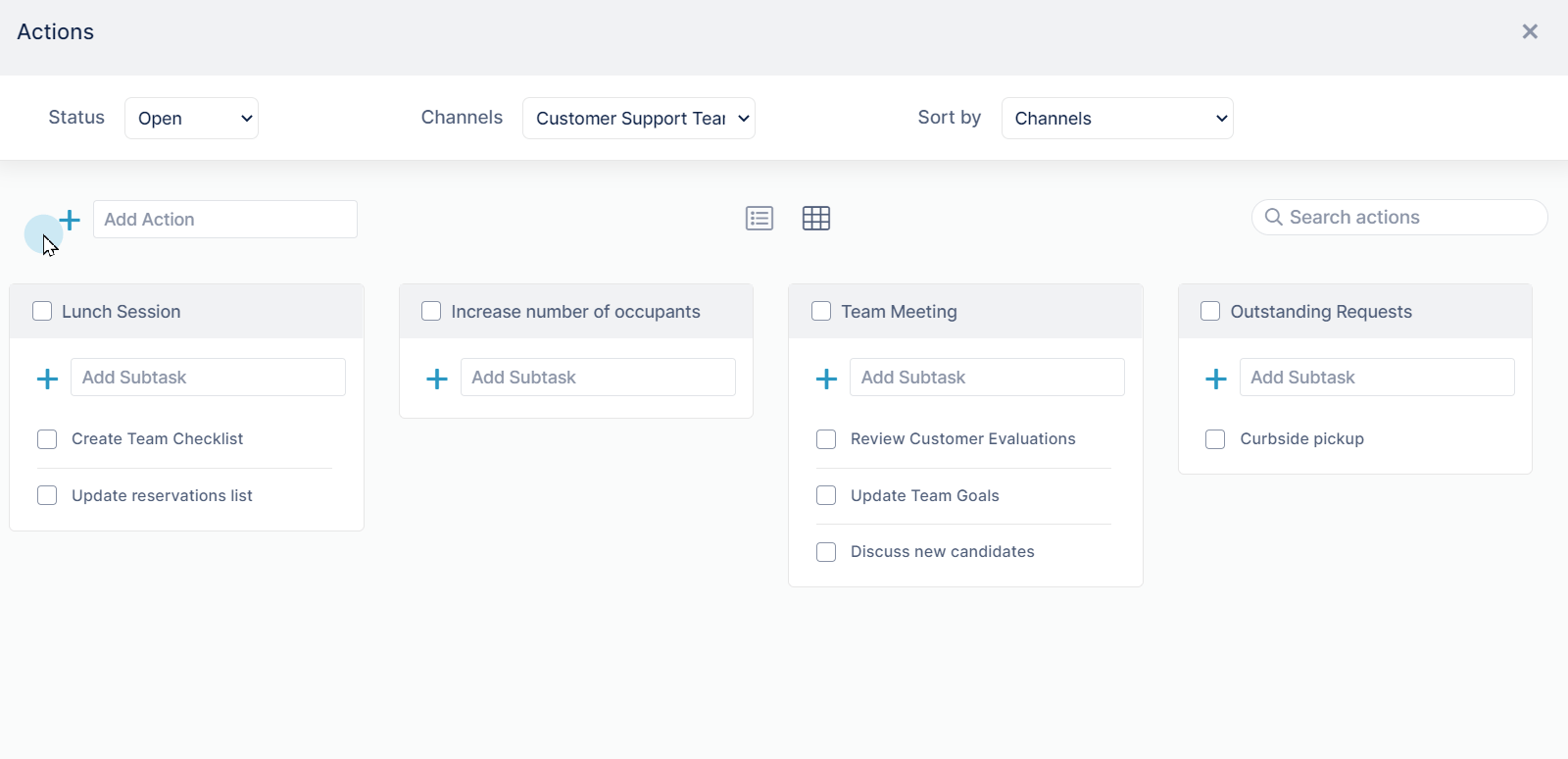Open the Sort by dropdown
Screen dimensions: 1568x759
click(1117, 118)
